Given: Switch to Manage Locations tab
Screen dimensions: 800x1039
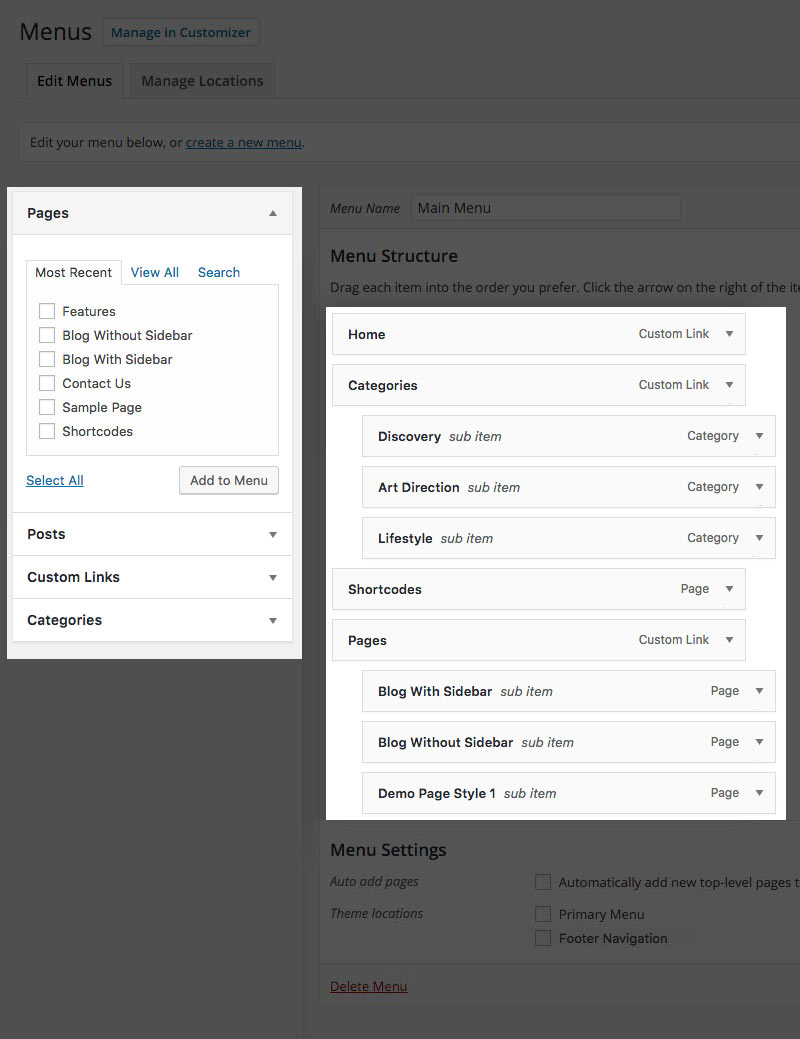Looking at the screenshot, I should (202, 81).
